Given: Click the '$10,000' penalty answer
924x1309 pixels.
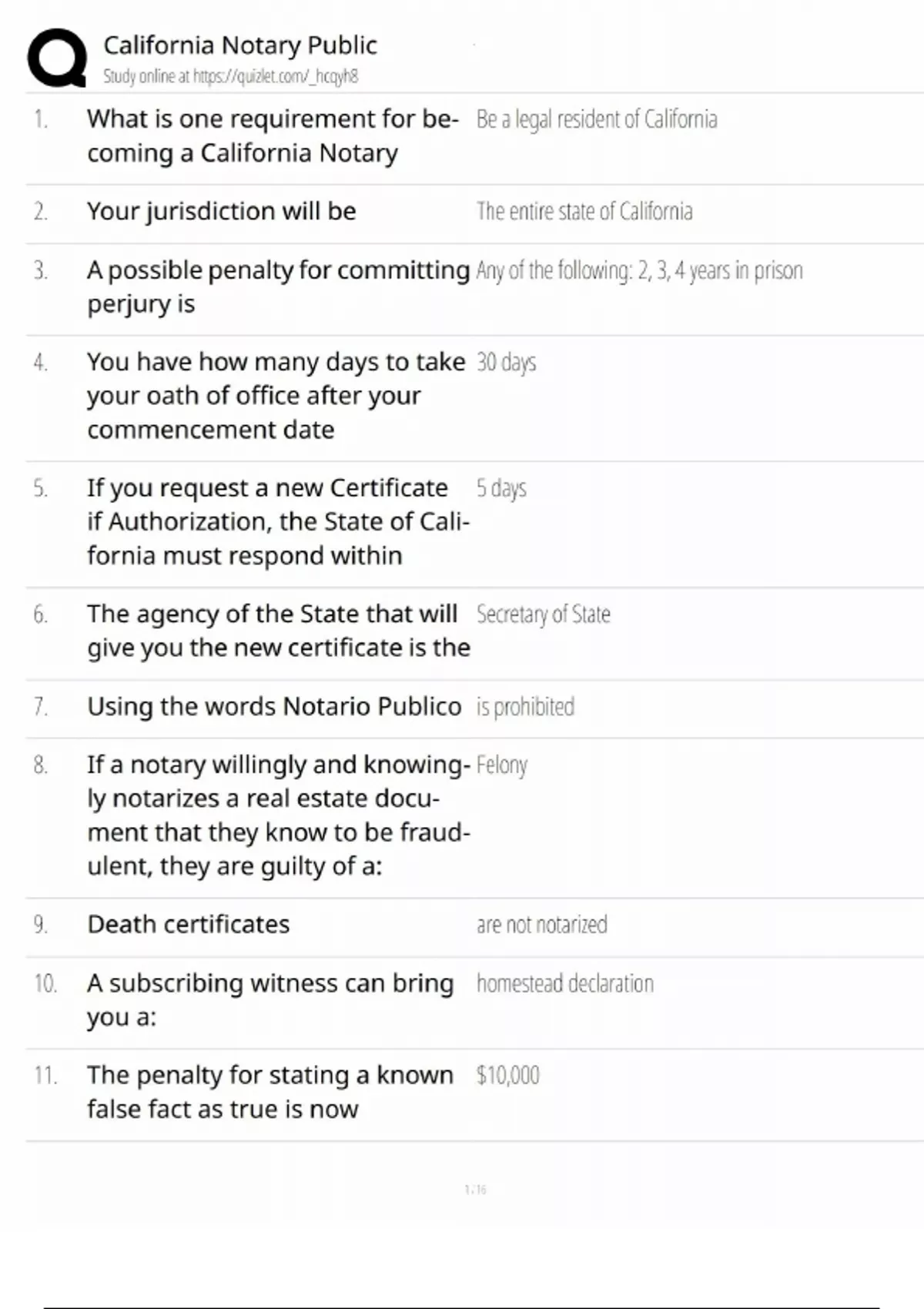Looking at the screenshot, I should 507,1075.
